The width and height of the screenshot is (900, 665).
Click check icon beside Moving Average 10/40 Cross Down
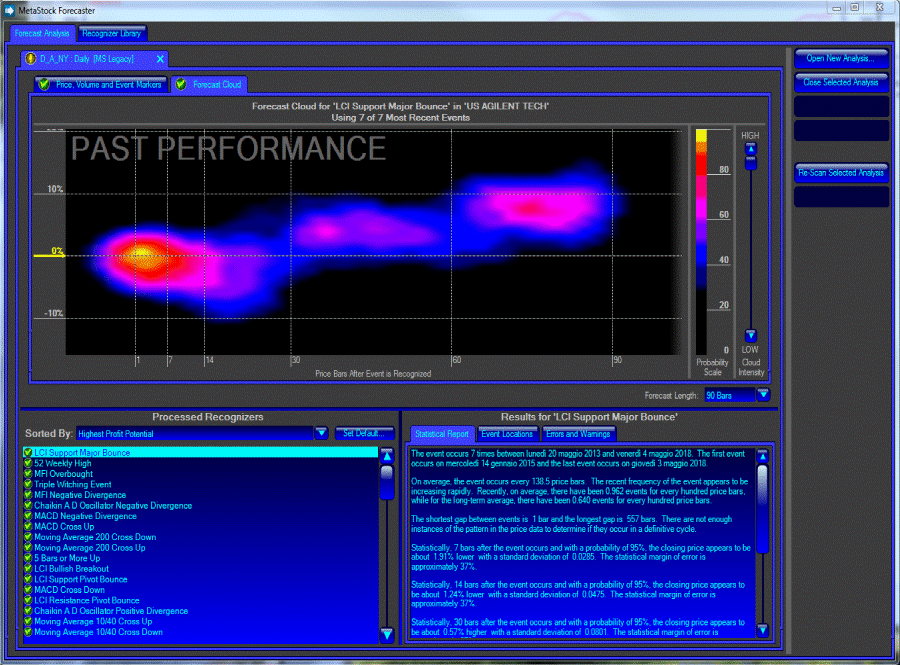(28, 632)
